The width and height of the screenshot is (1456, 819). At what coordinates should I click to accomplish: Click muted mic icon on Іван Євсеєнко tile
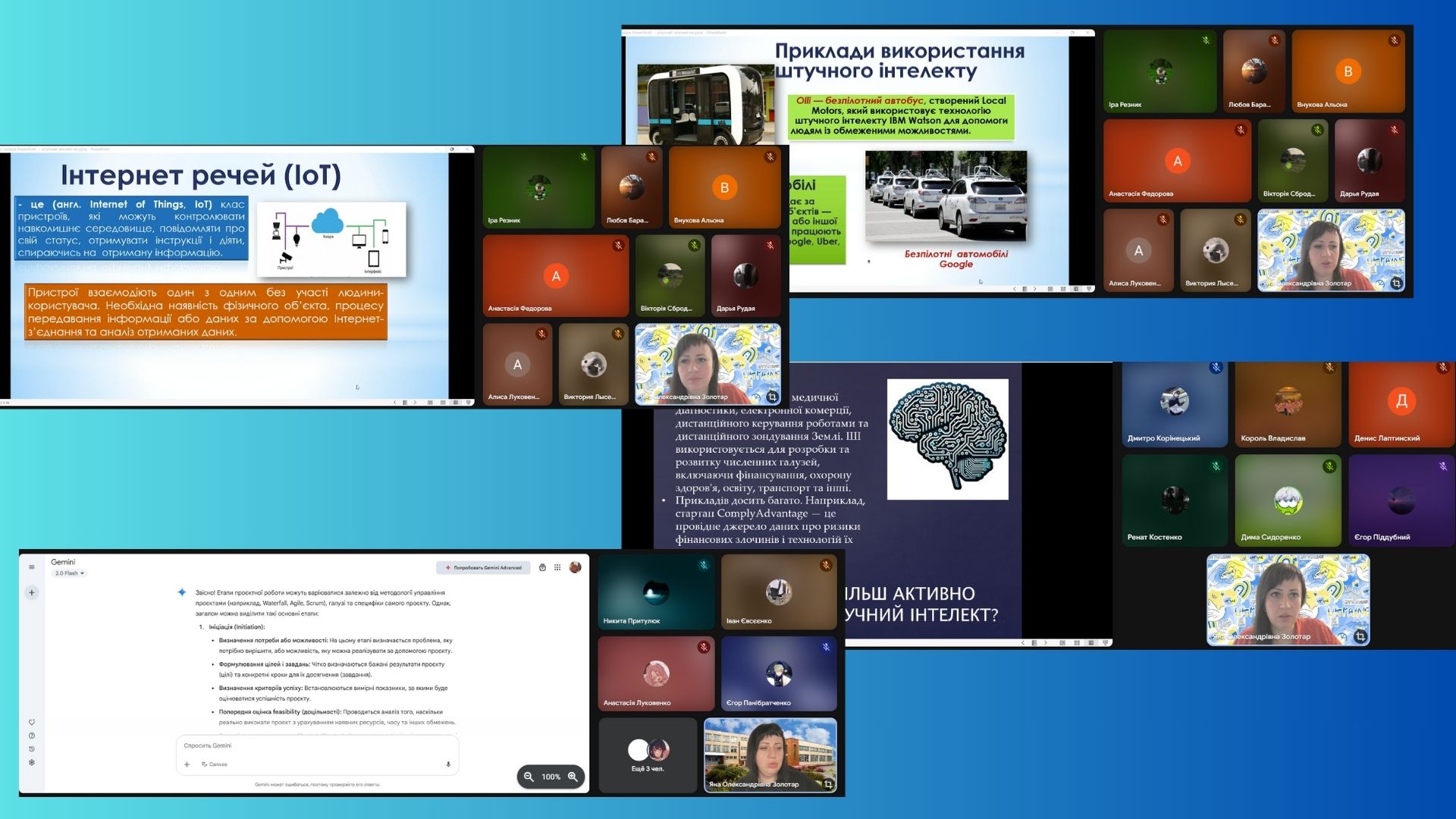[826, 565]
